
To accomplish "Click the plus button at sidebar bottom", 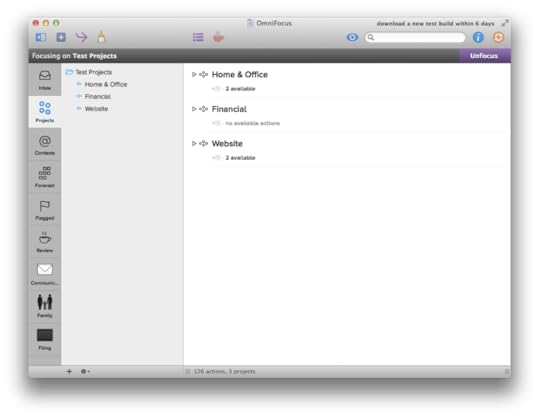I will [69, 372].
